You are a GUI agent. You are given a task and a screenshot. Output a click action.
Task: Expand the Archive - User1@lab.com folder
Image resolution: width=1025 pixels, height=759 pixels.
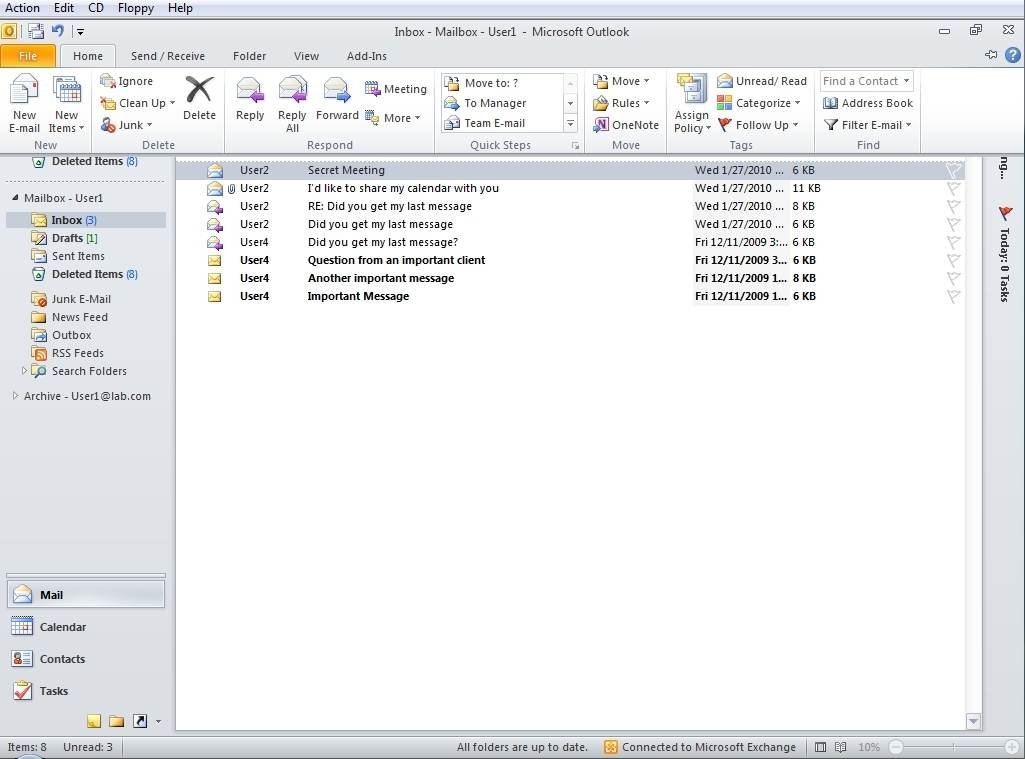(x=15, y=396)
